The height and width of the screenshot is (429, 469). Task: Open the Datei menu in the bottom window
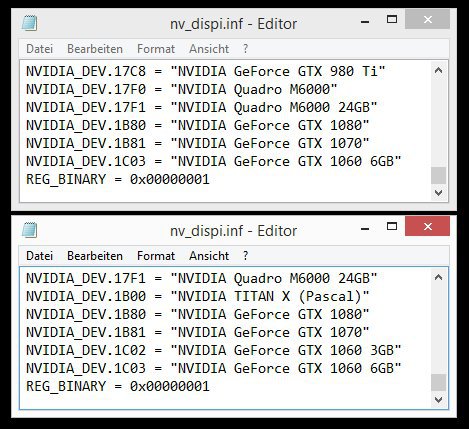coord(39,256)
